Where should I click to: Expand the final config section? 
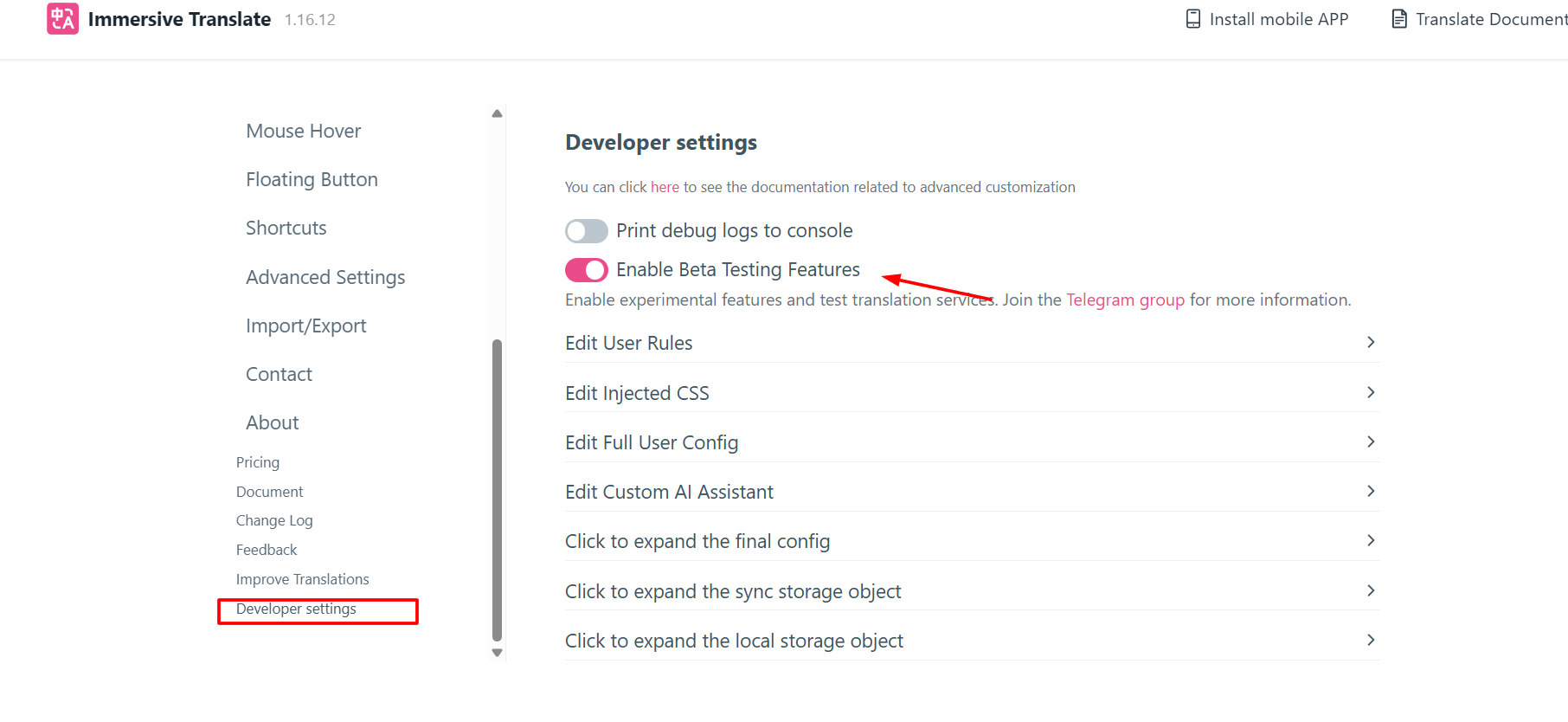(972, 541)
